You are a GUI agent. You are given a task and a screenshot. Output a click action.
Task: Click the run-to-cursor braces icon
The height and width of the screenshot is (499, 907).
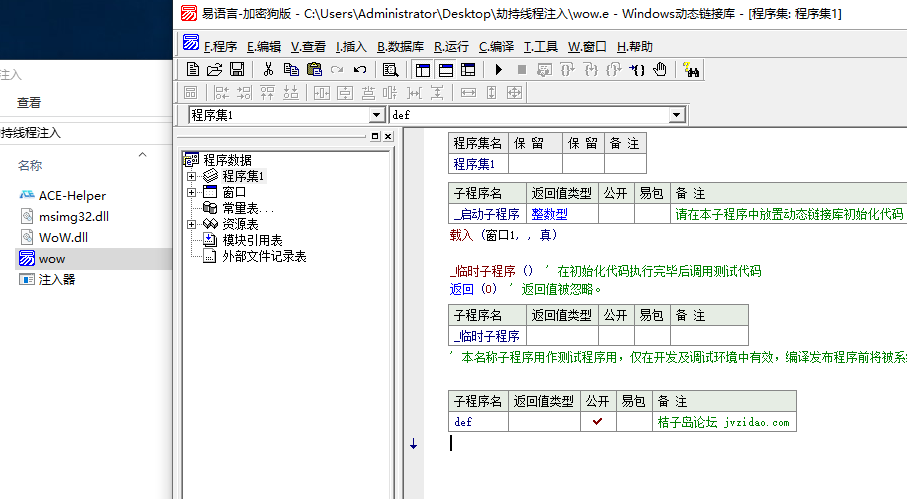[x=637, y=70]
